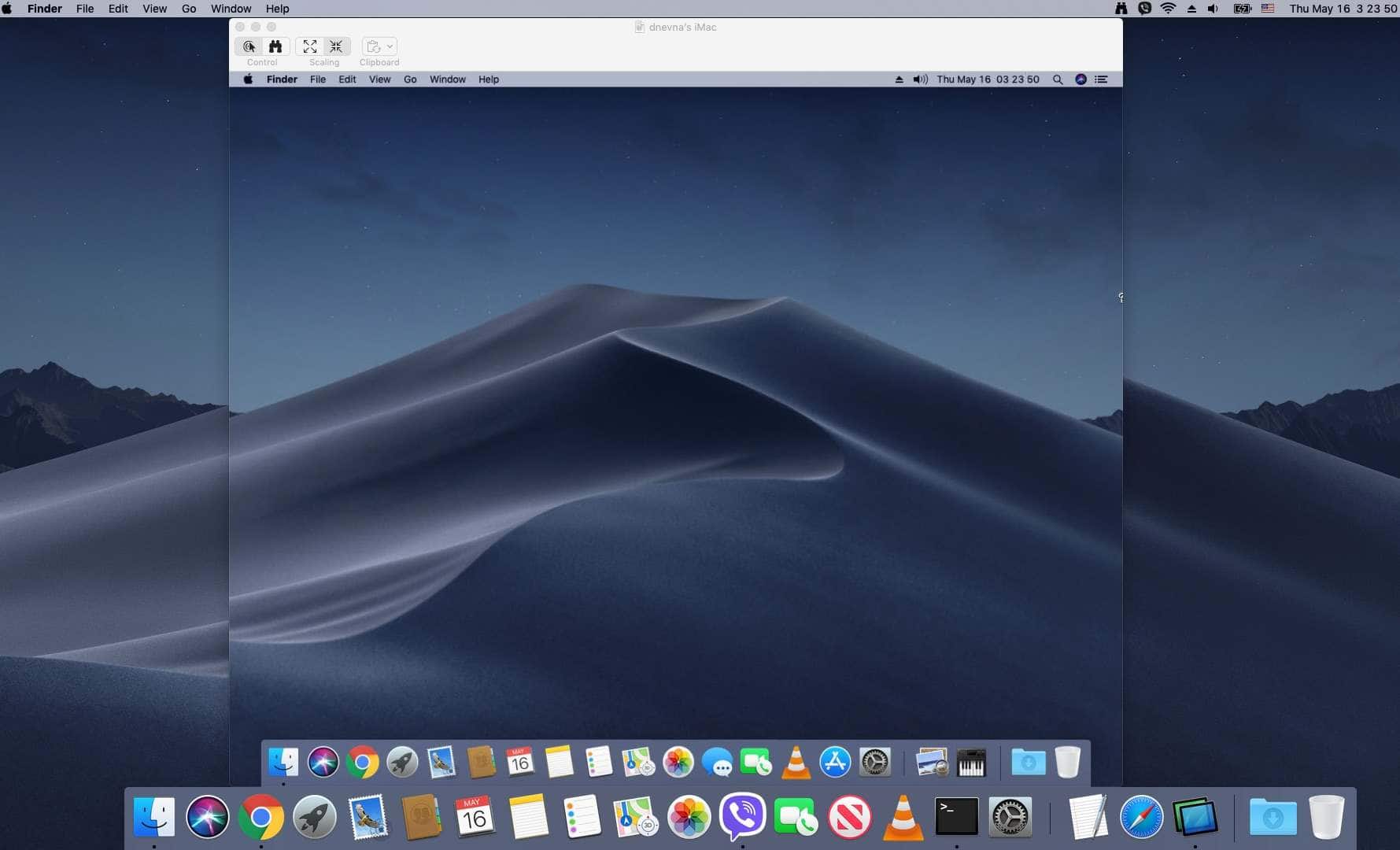
Task: Click the remote volume speaker icon
Action: [920, 79]
